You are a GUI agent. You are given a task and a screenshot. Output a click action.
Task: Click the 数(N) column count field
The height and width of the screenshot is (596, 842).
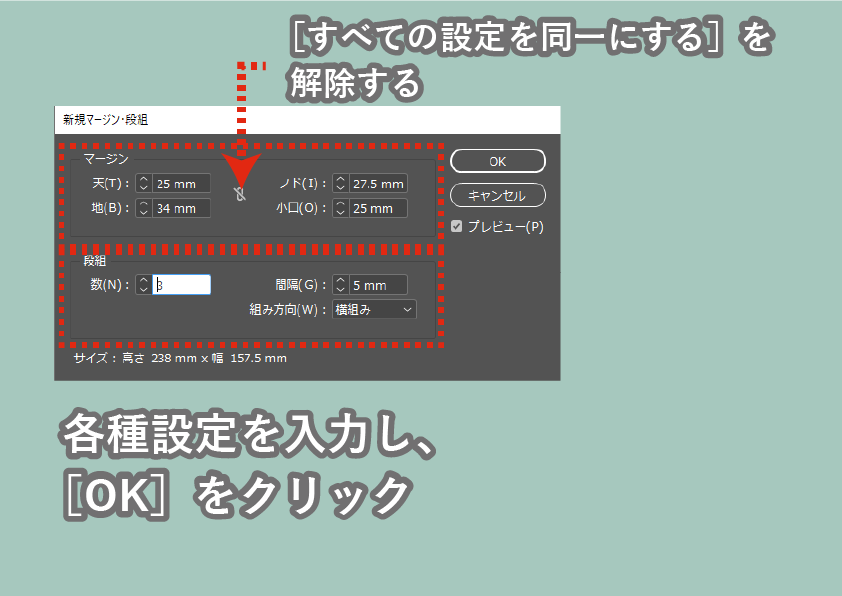coord(182,285)
